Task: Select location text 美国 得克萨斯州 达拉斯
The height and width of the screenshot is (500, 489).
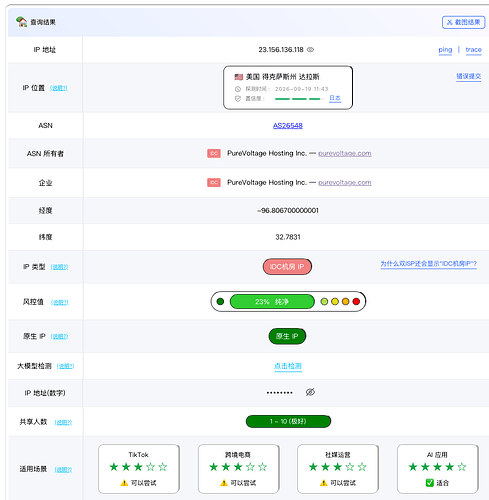Action: tap(282, 77)
